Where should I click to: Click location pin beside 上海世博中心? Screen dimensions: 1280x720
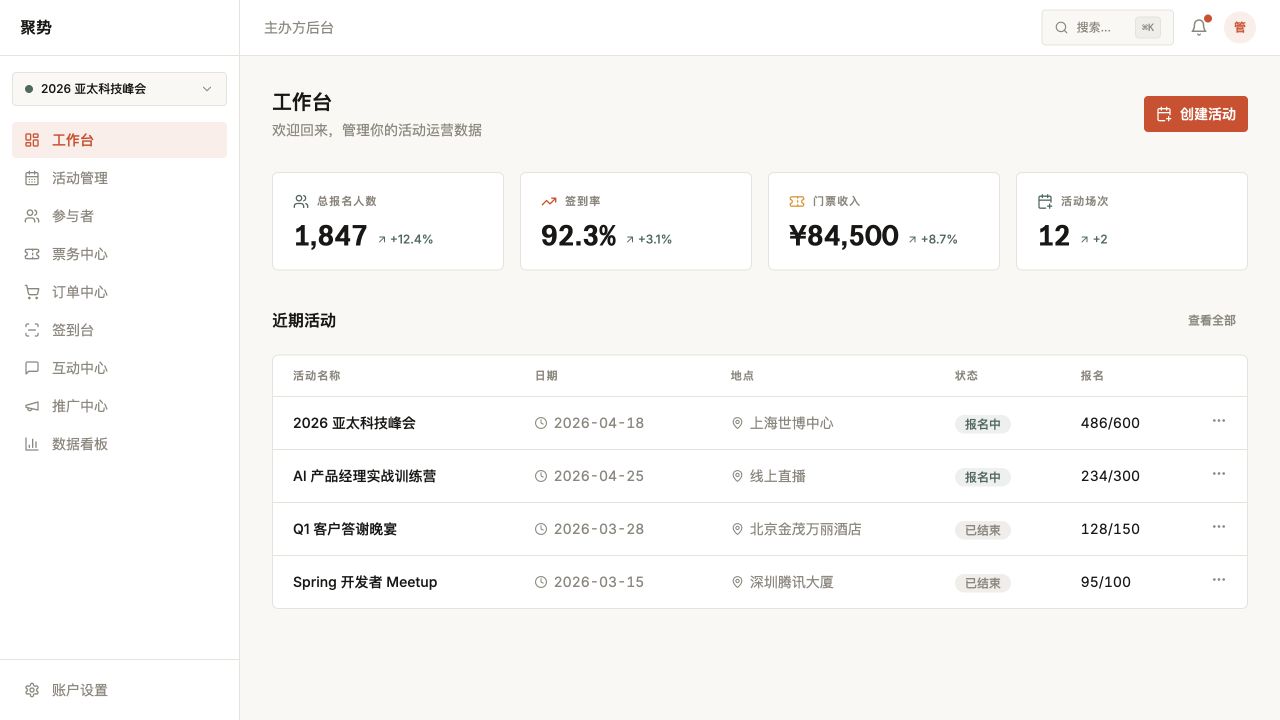(738, 423)
